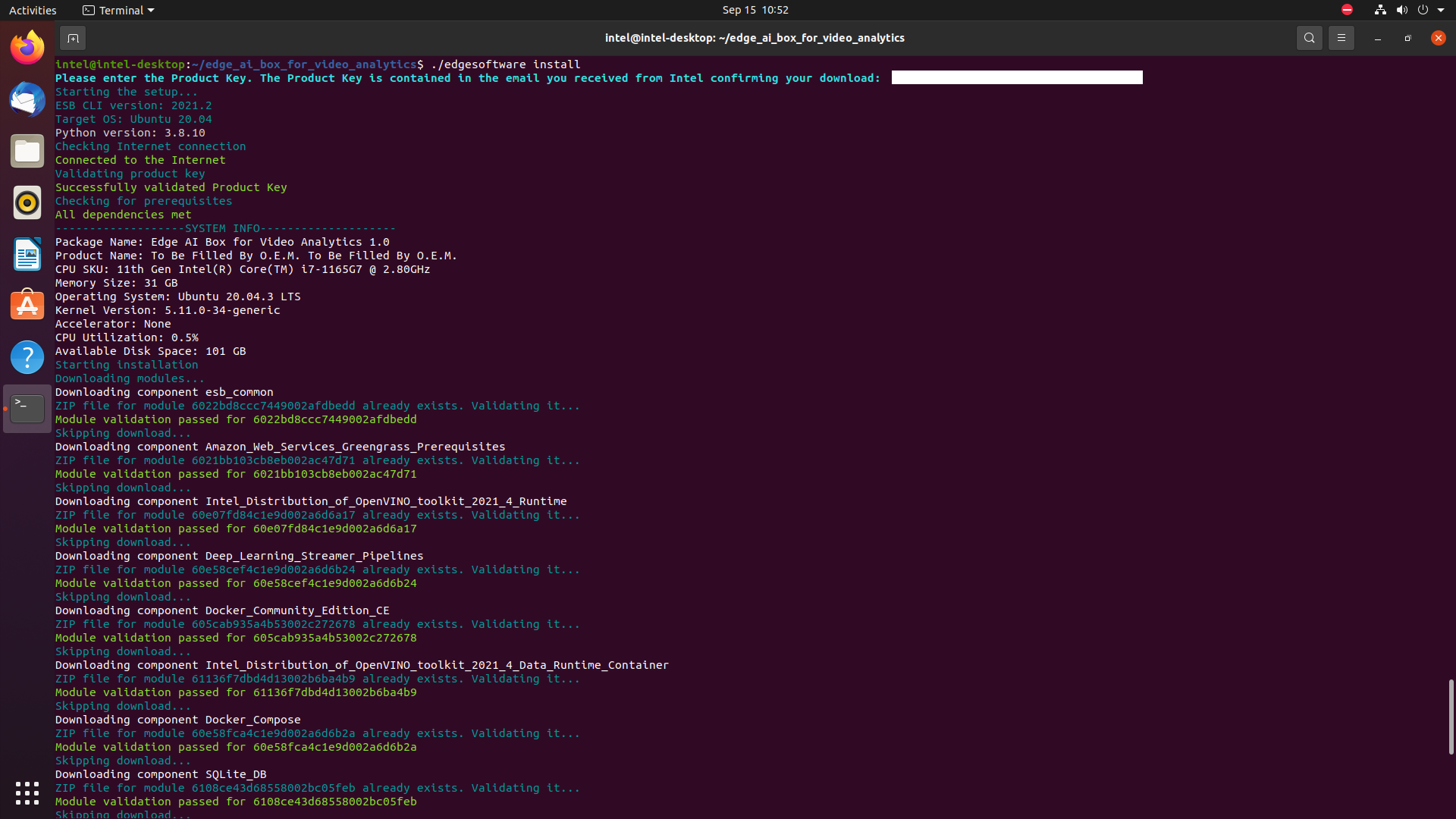
Task: Open the Sep 15 clock calendar
Action: coord(755,10)
